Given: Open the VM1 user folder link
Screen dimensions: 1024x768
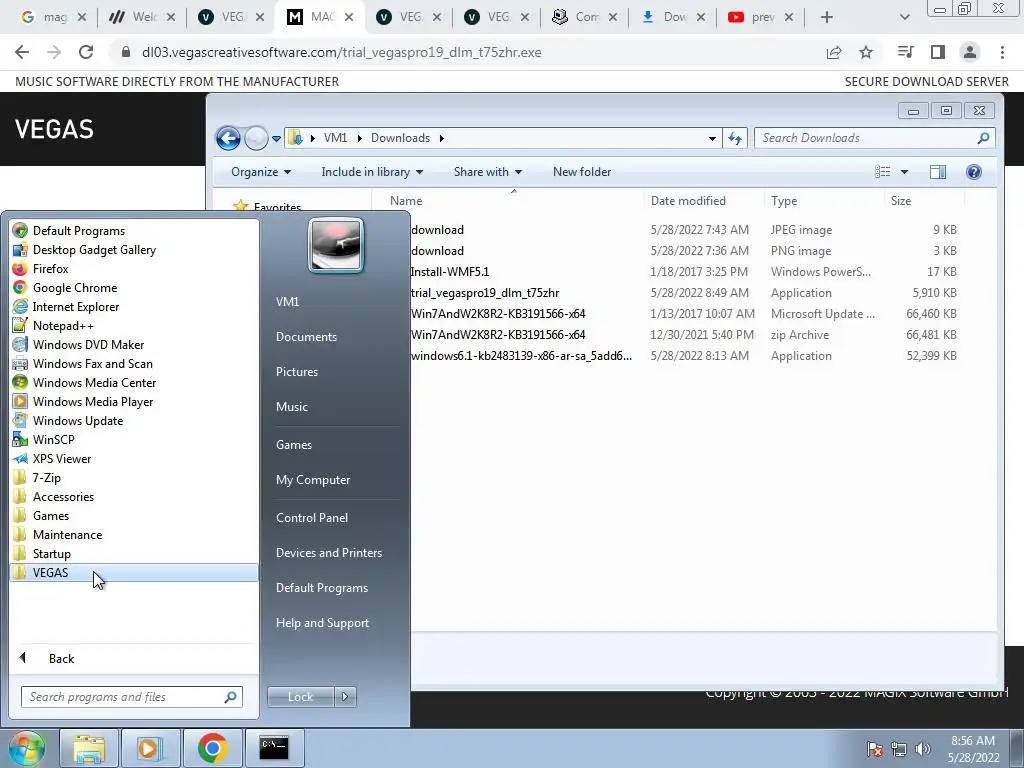Looking at the screenshot, I should [287, 302].
